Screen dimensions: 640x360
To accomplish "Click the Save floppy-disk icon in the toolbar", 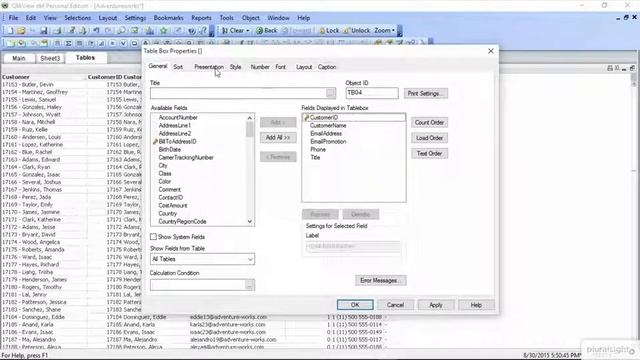I will coord(44,31).
